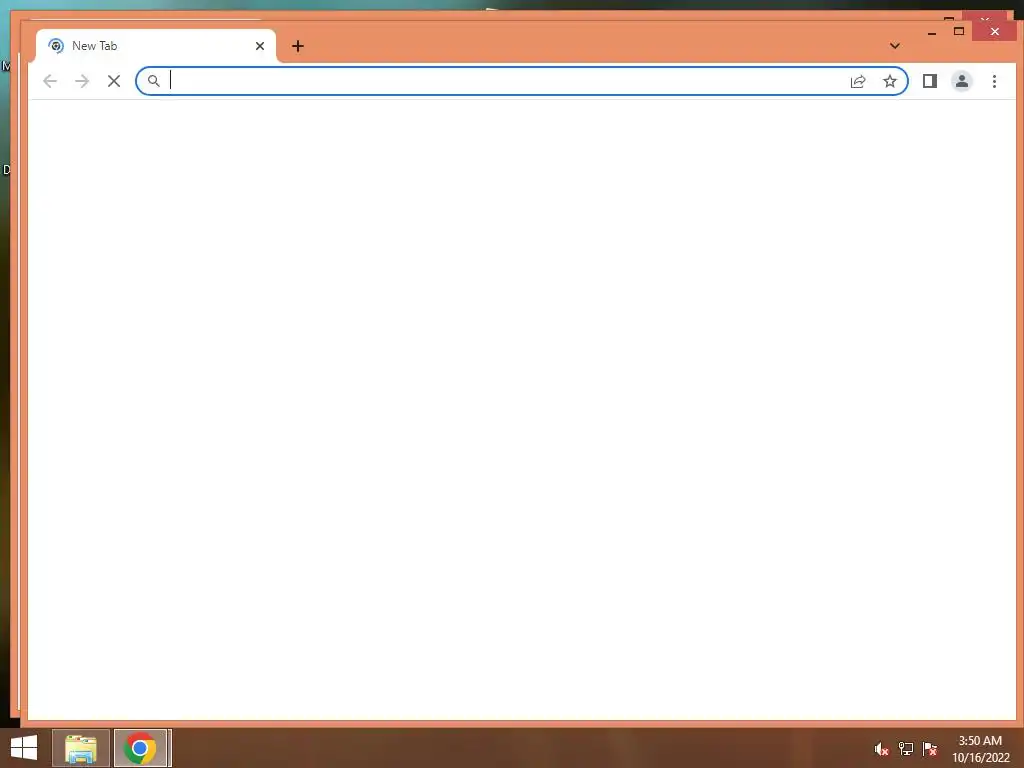
Task: Share this page icon
Action: (857, 81)
